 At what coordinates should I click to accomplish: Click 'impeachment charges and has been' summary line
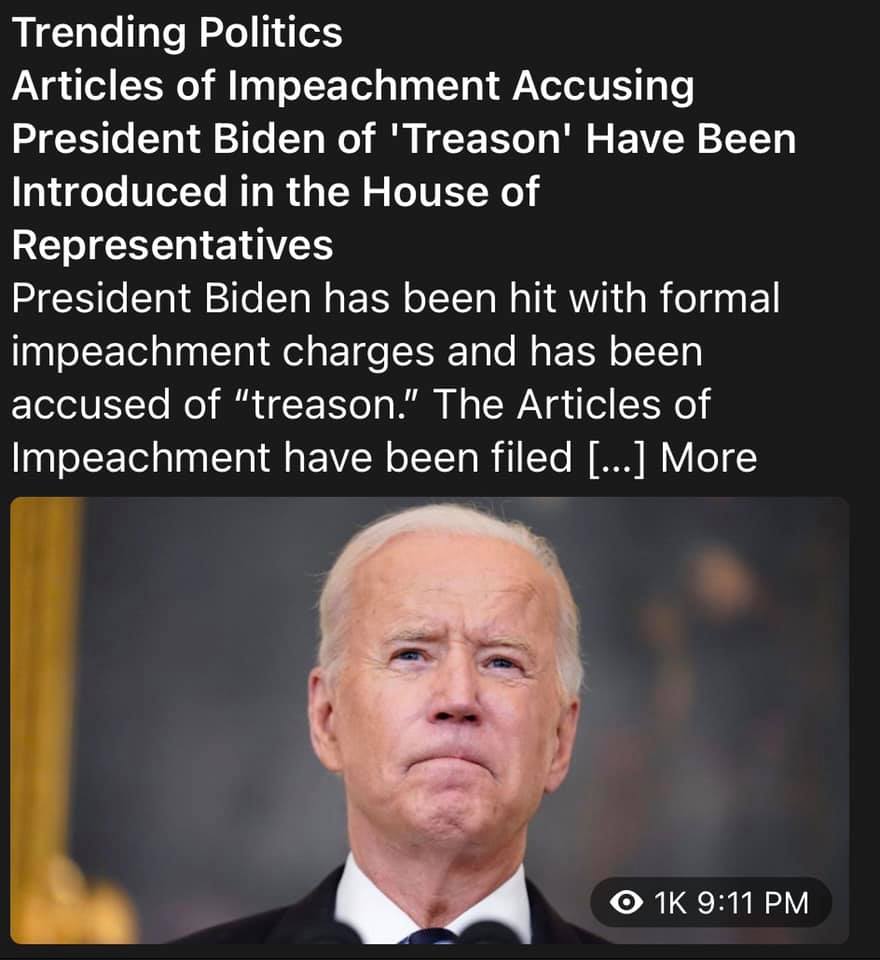tap(356, 352)
